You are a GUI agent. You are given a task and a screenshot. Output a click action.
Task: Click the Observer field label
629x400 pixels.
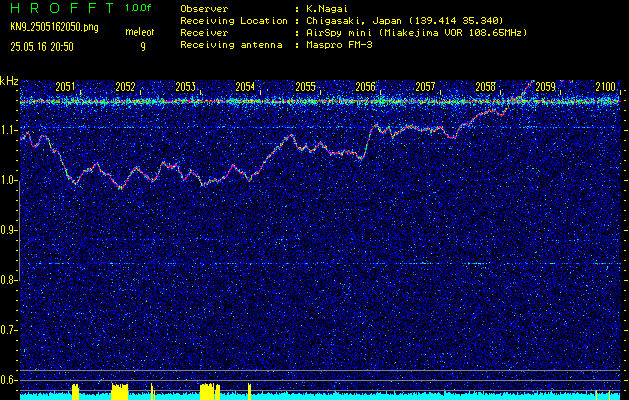point(204,9)
